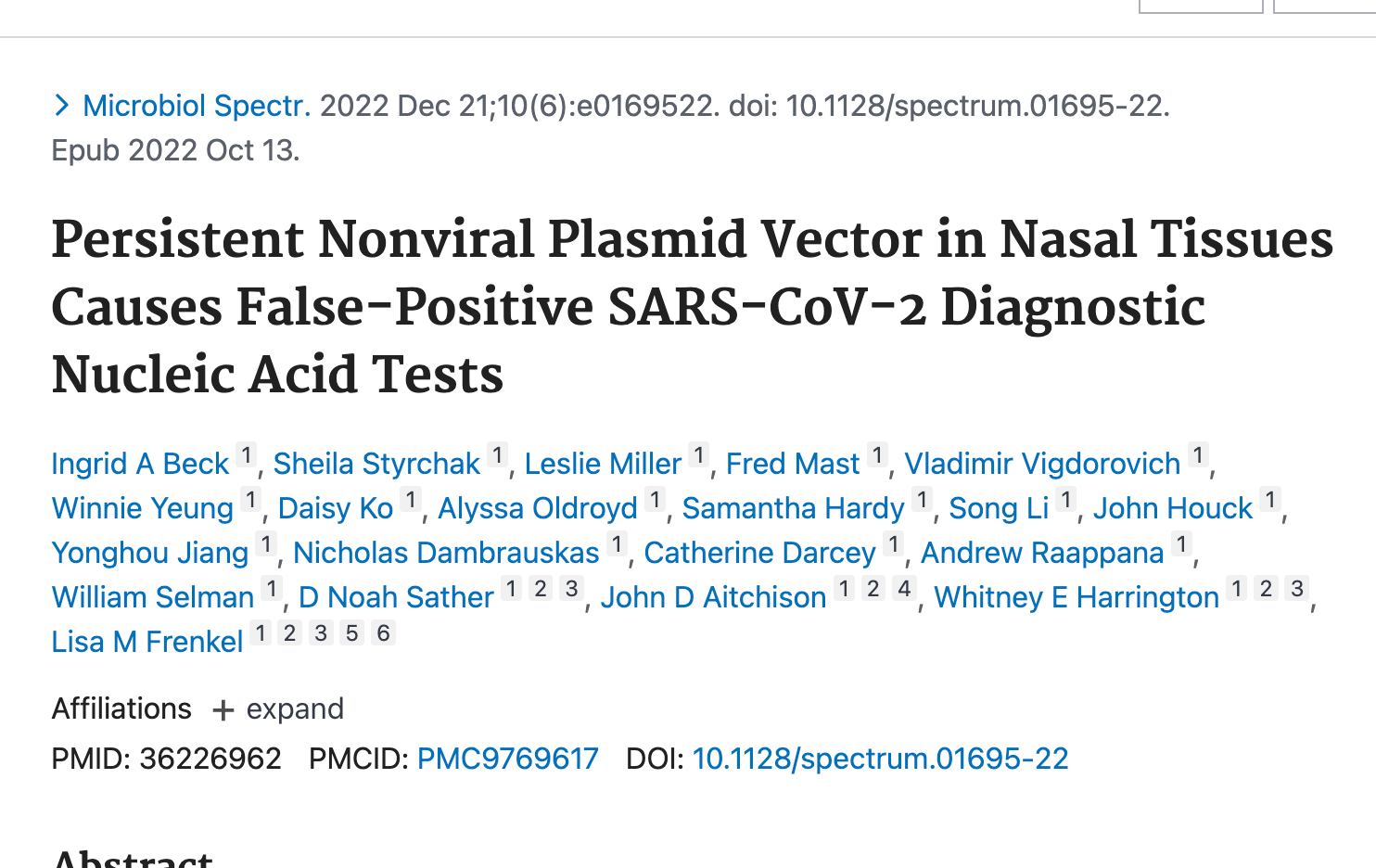Expand the Affiliations section

pyautogui.click(x=278, y=709)
